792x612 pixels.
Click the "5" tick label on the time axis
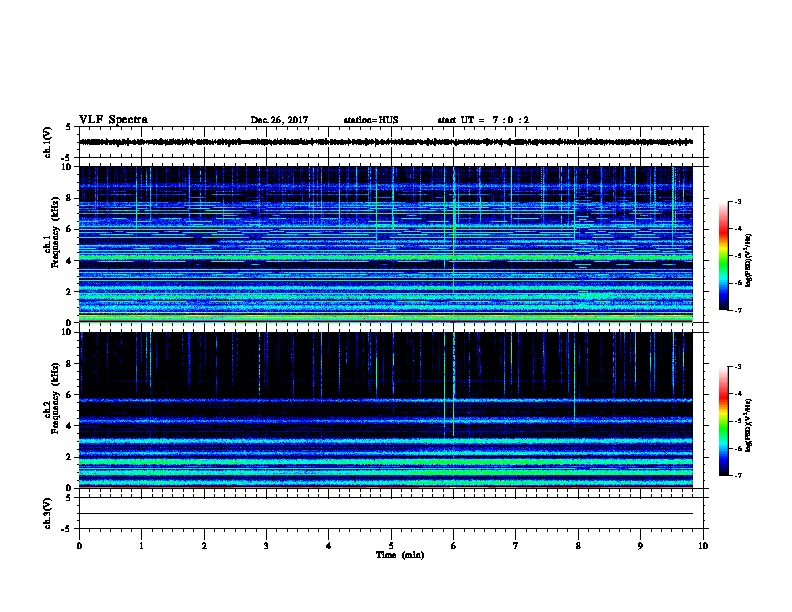(391, 545)
